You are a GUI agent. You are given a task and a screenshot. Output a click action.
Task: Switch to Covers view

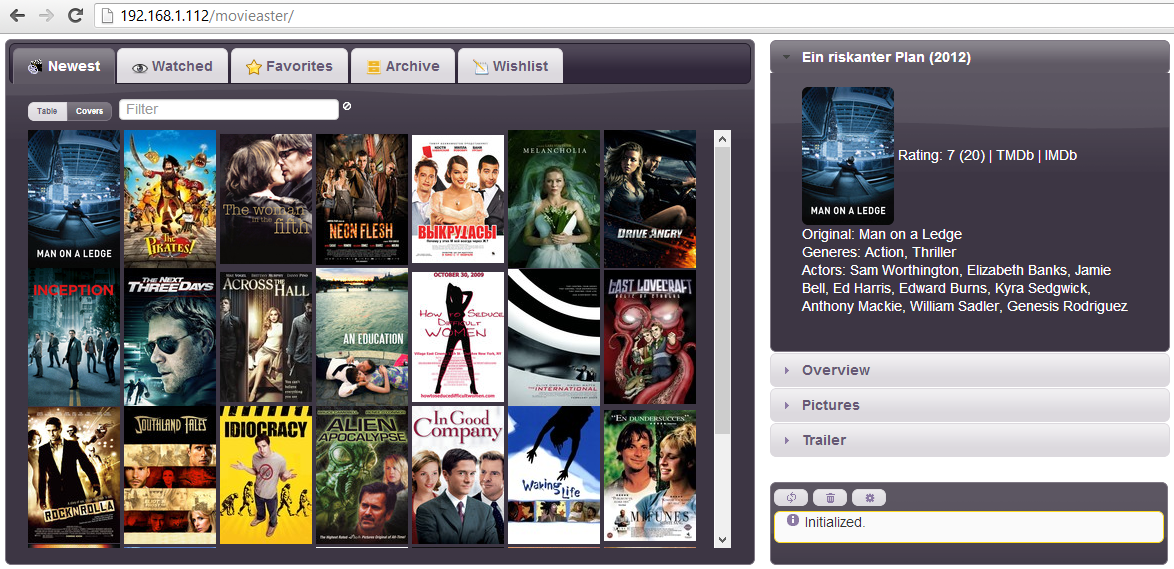89,111
